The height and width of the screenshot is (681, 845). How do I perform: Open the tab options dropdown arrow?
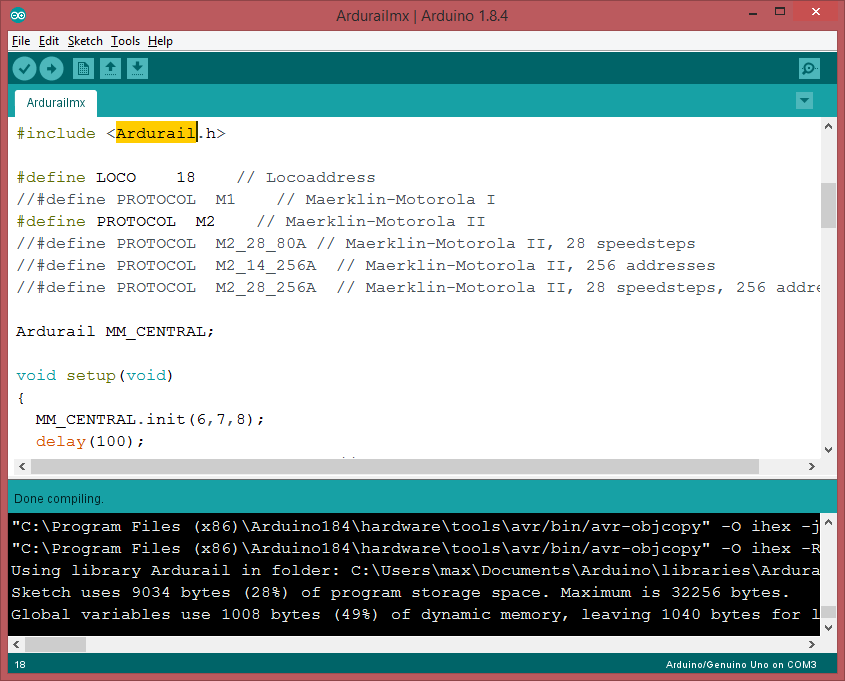click(804, 101)
